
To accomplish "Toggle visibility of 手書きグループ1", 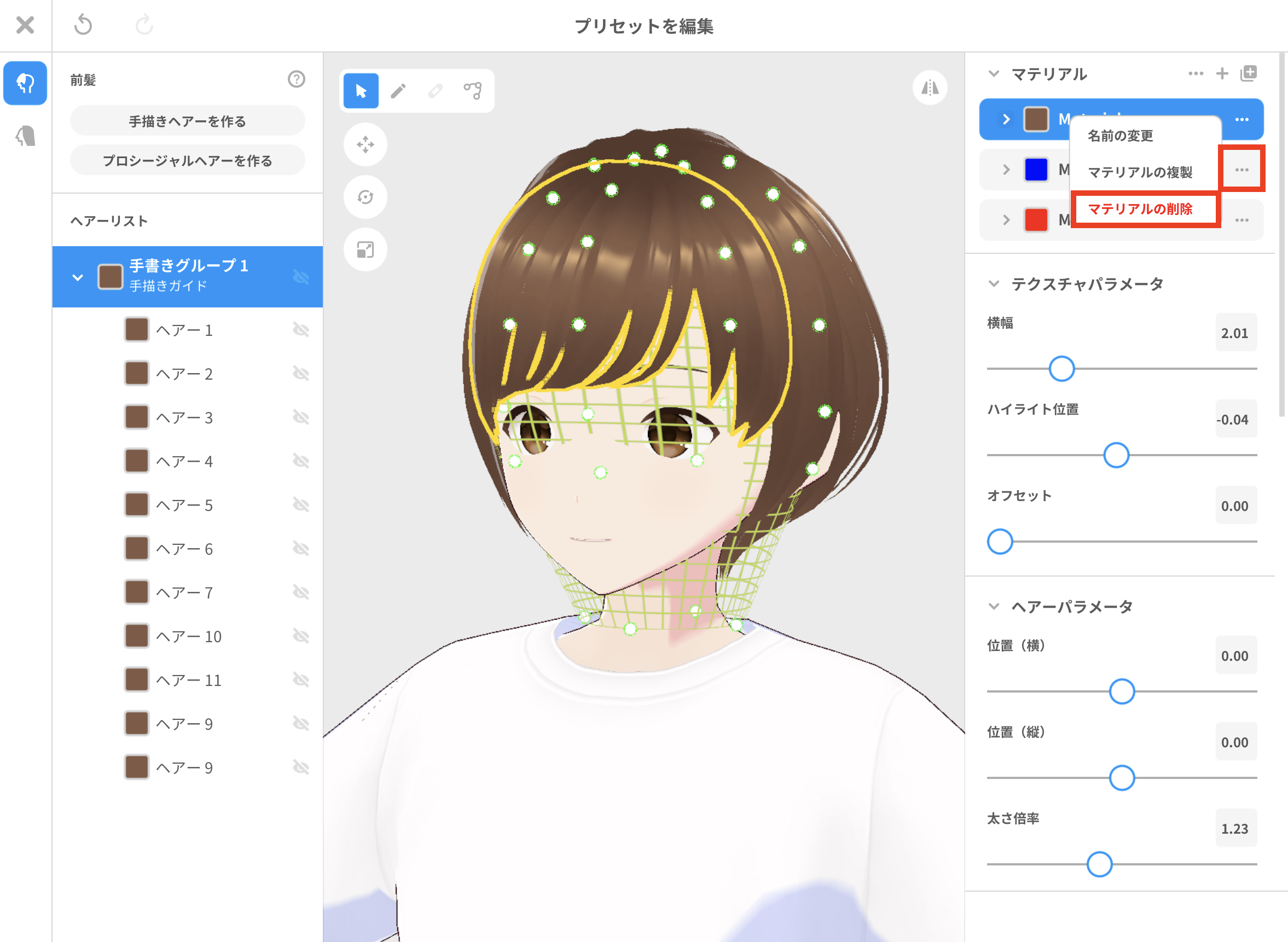I will point(300,277).
